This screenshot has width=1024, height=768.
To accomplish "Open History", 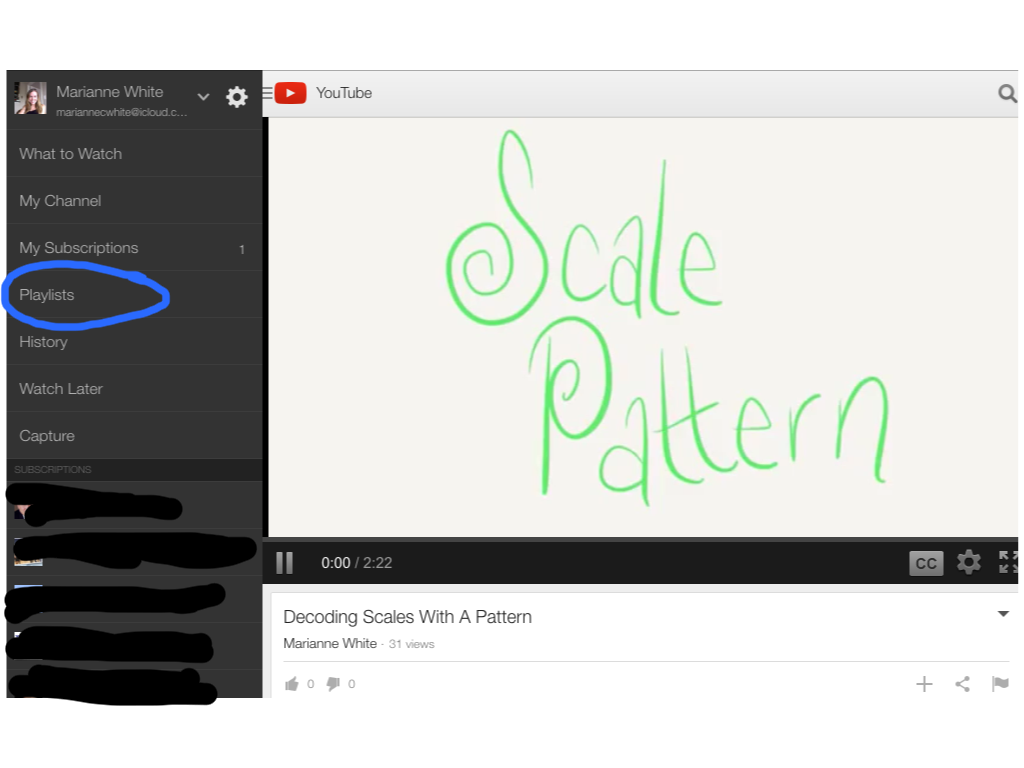I will [135, 342].
